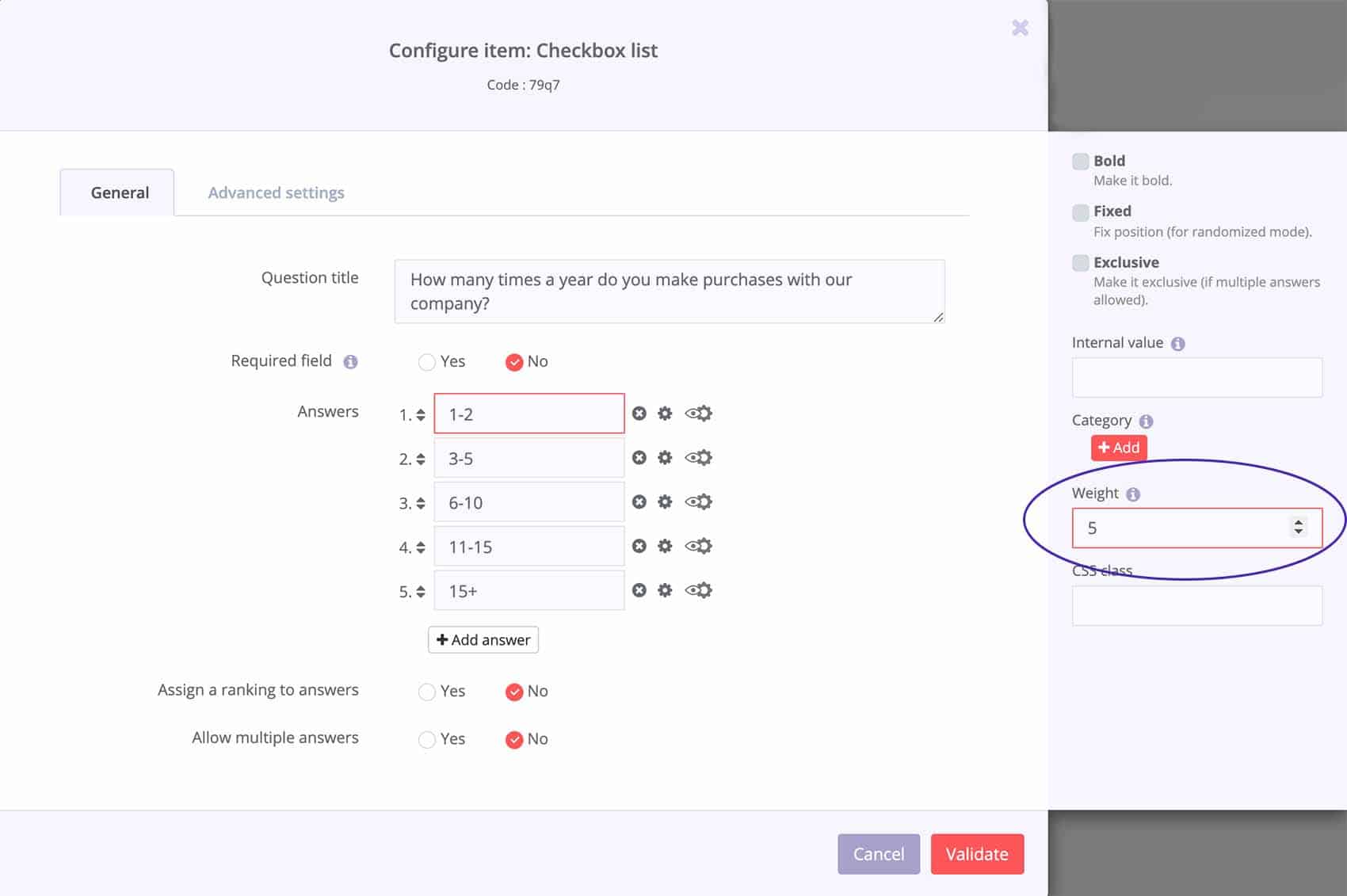
Task: Open gear settings for answer 3-5
Action: tap(665, 458)
